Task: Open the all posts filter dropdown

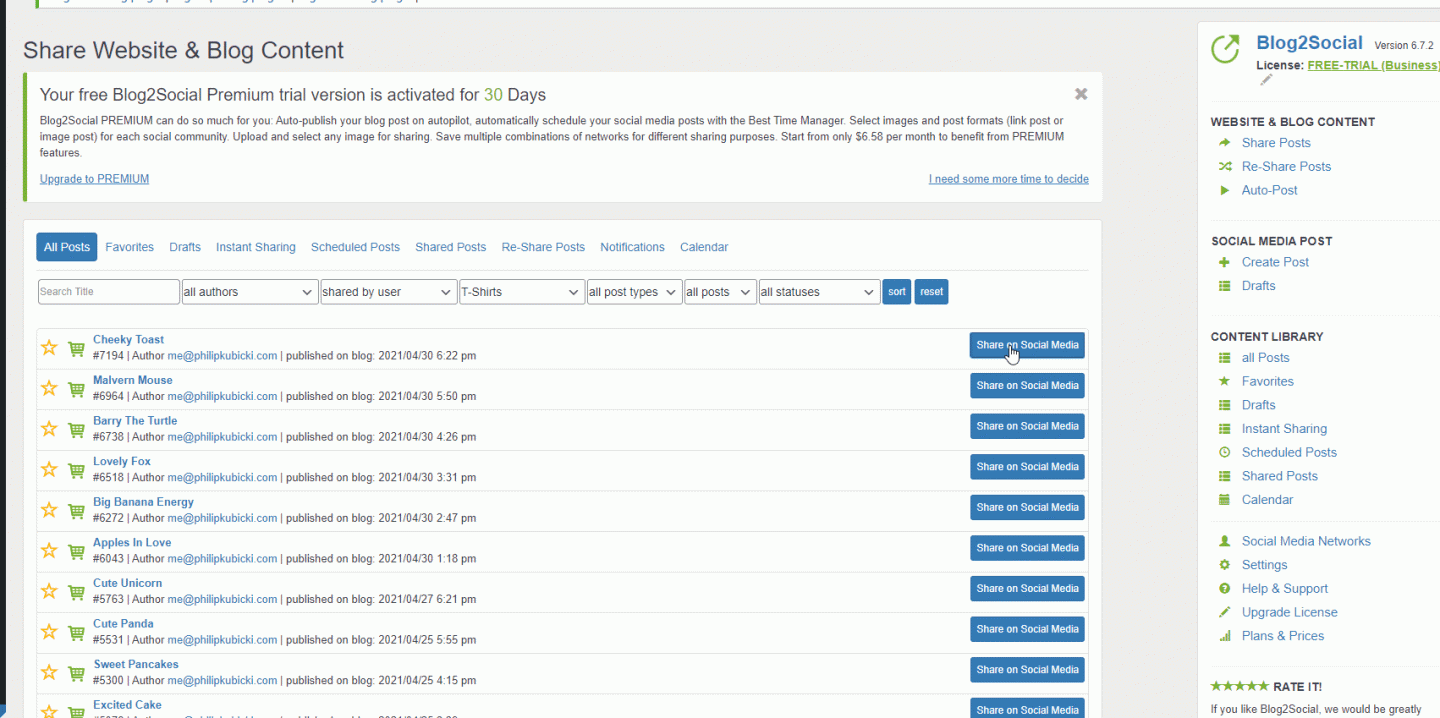Action: tap(721, 292)
